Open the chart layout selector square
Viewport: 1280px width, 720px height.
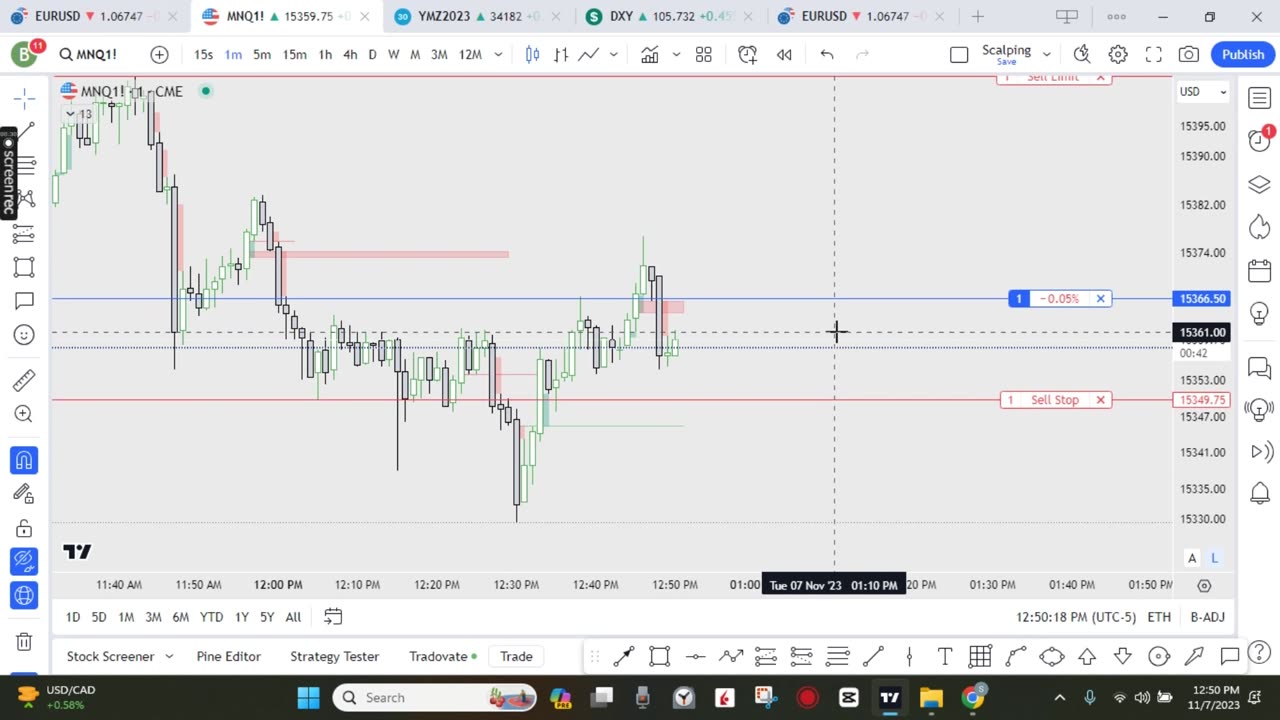point(959,55)
